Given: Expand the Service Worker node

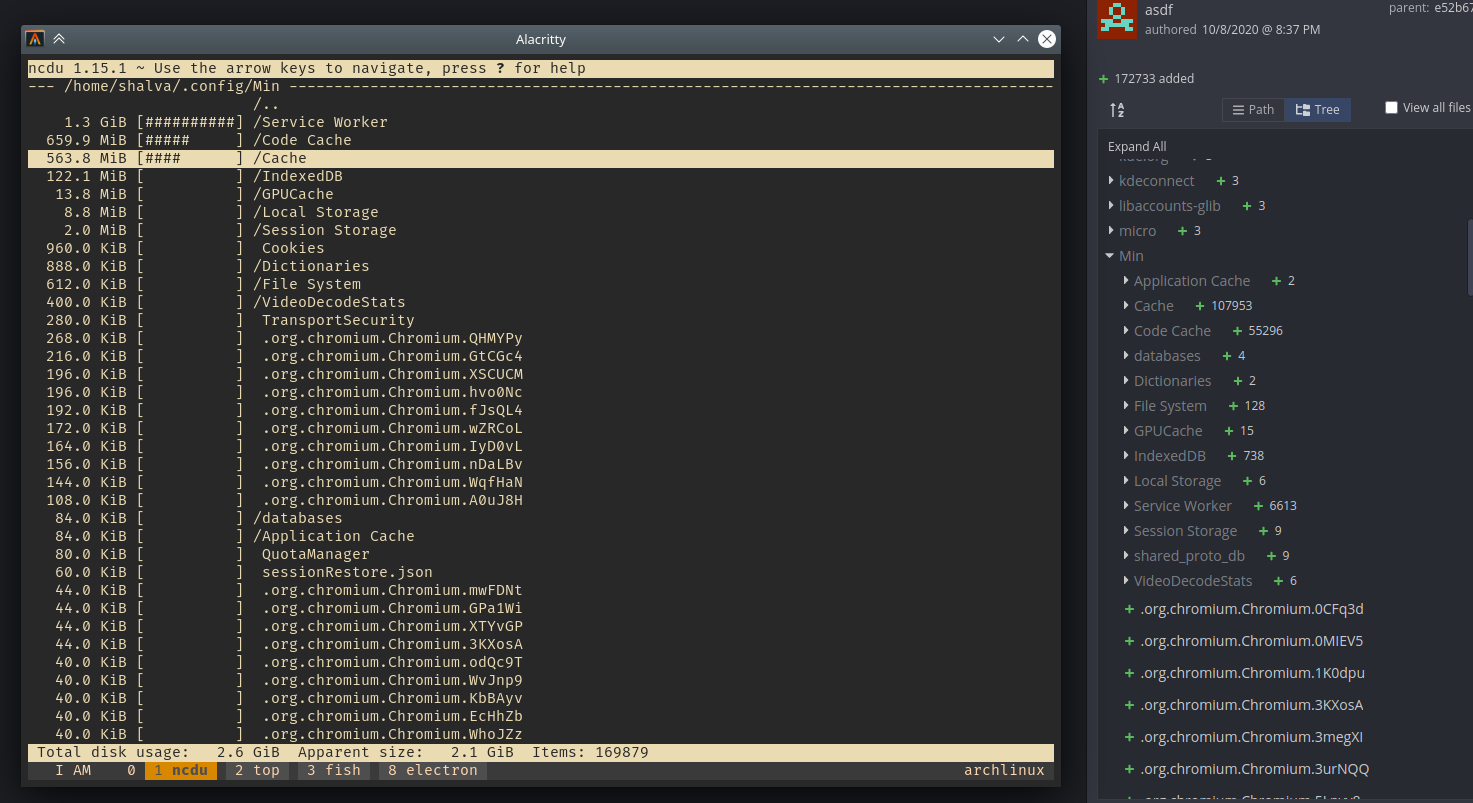Looking at the screenshot, I should click(1125, 505).
